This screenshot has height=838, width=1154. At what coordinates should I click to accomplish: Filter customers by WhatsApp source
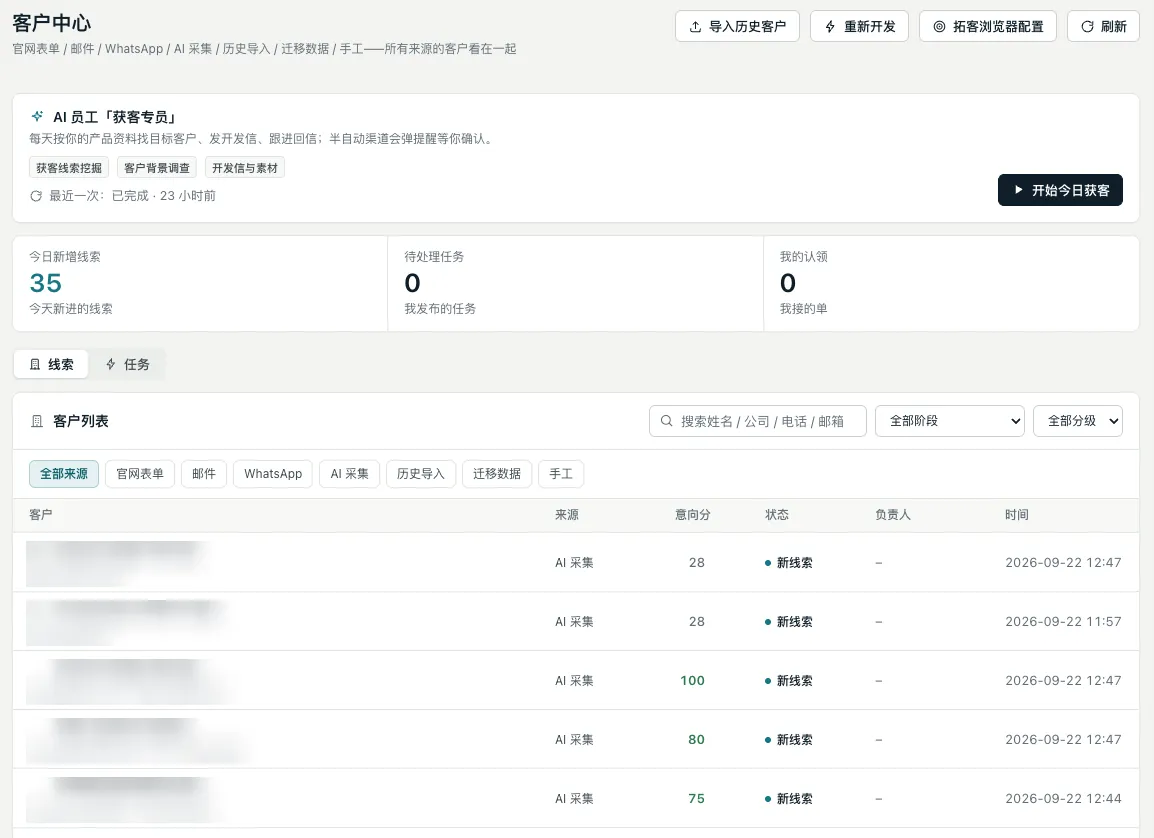coord(273,474)
